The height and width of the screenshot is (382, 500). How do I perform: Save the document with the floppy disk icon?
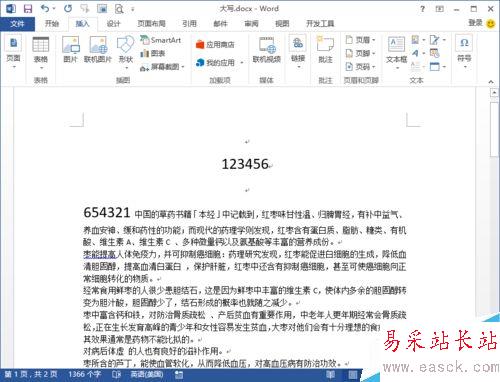click(x=28, y=9)
